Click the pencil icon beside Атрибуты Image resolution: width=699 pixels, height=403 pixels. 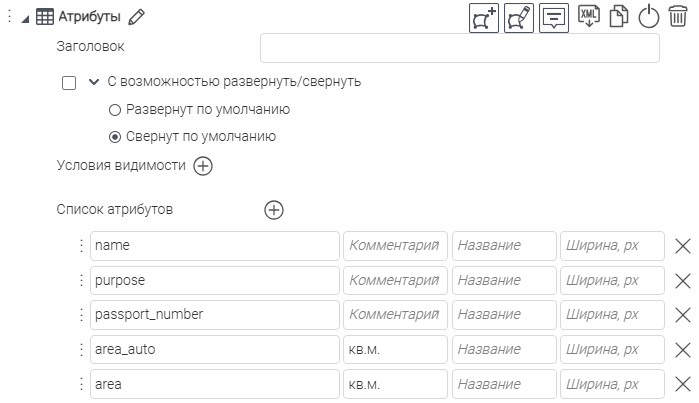137,17
